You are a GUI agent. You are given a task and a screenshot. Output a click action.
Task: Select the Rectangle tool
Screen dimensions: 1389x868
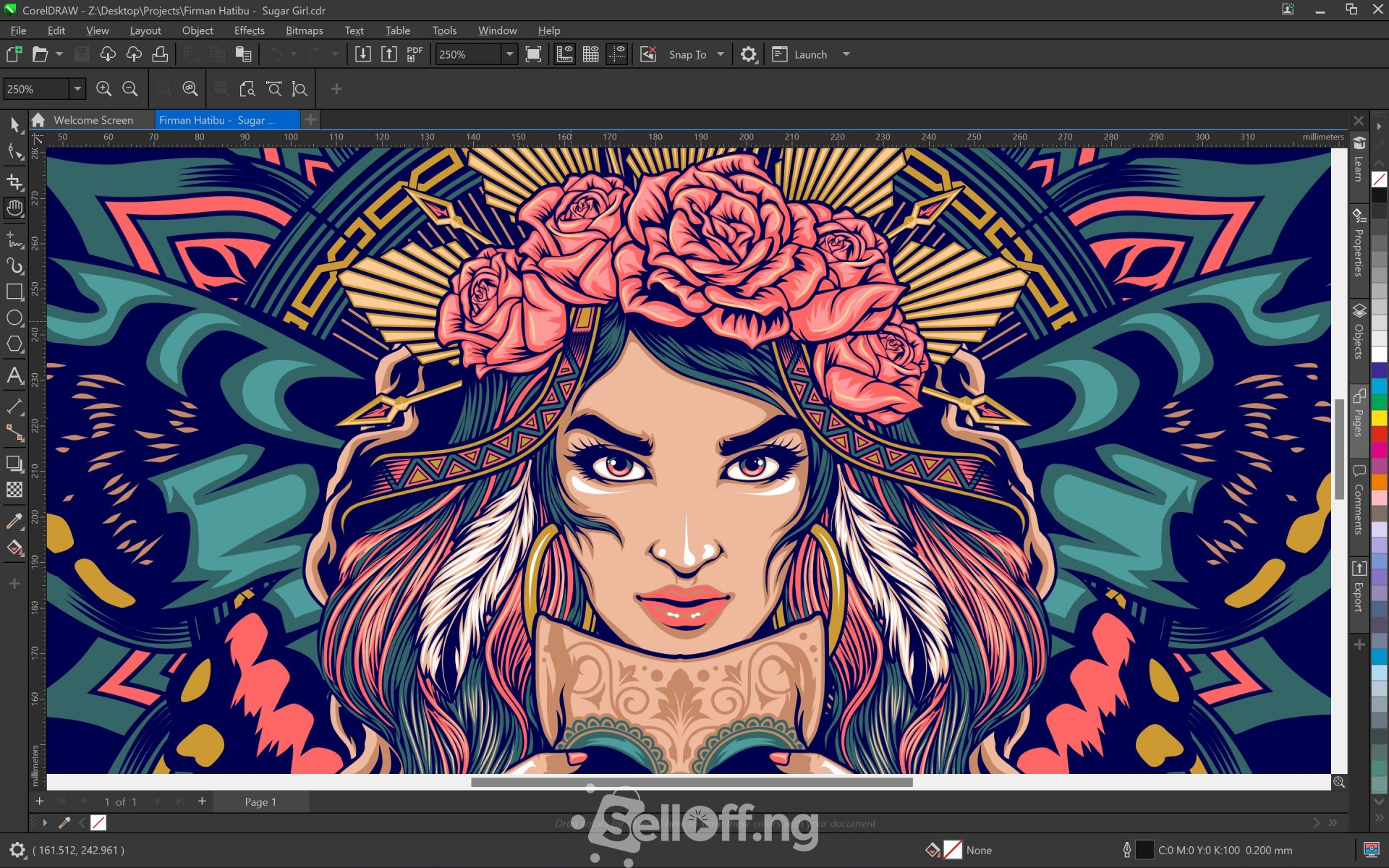(14, 292)
